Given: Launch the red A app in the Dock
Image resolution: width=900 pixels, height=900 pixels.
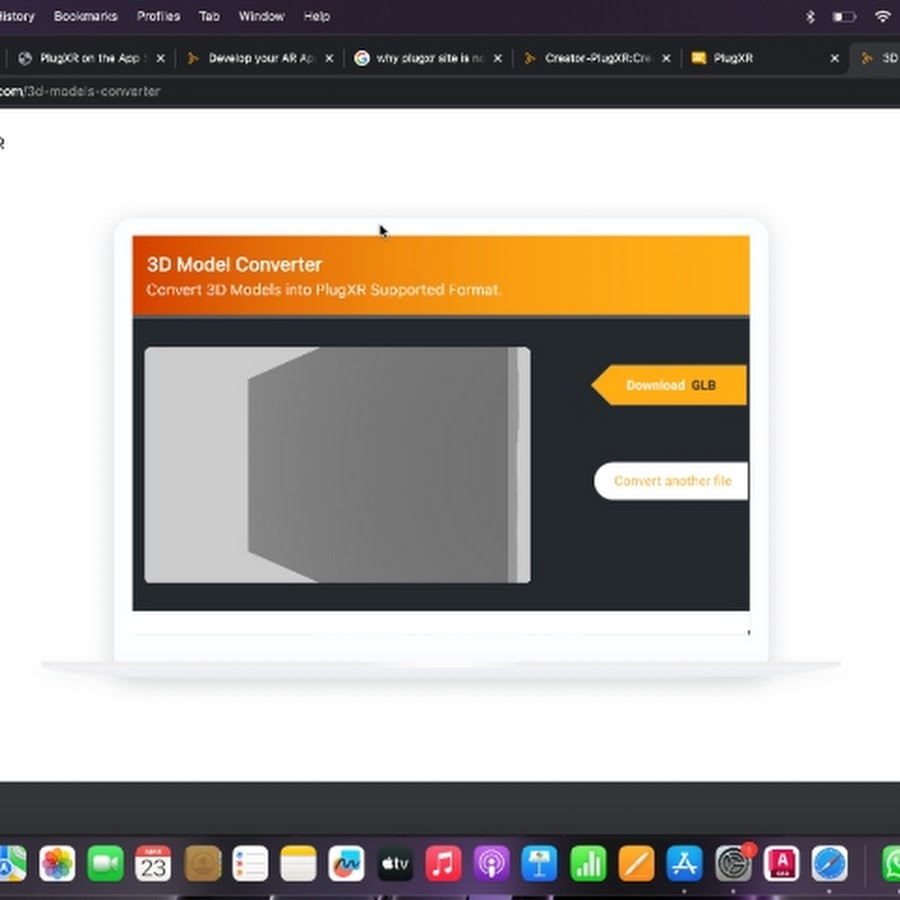Looking at the screenshot, I should click(782, 863).
